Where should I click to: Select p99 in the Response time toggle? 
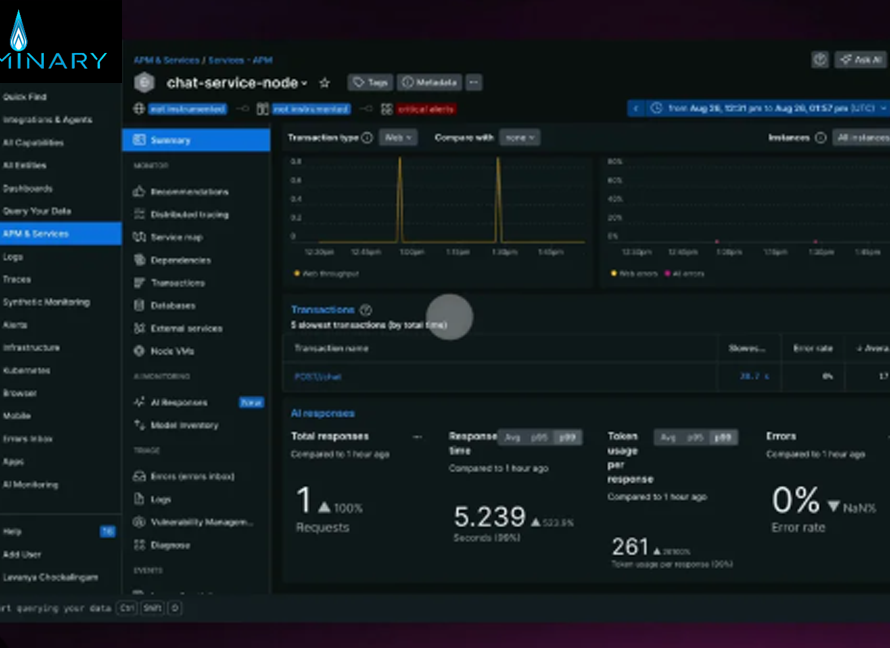[567, 438]
